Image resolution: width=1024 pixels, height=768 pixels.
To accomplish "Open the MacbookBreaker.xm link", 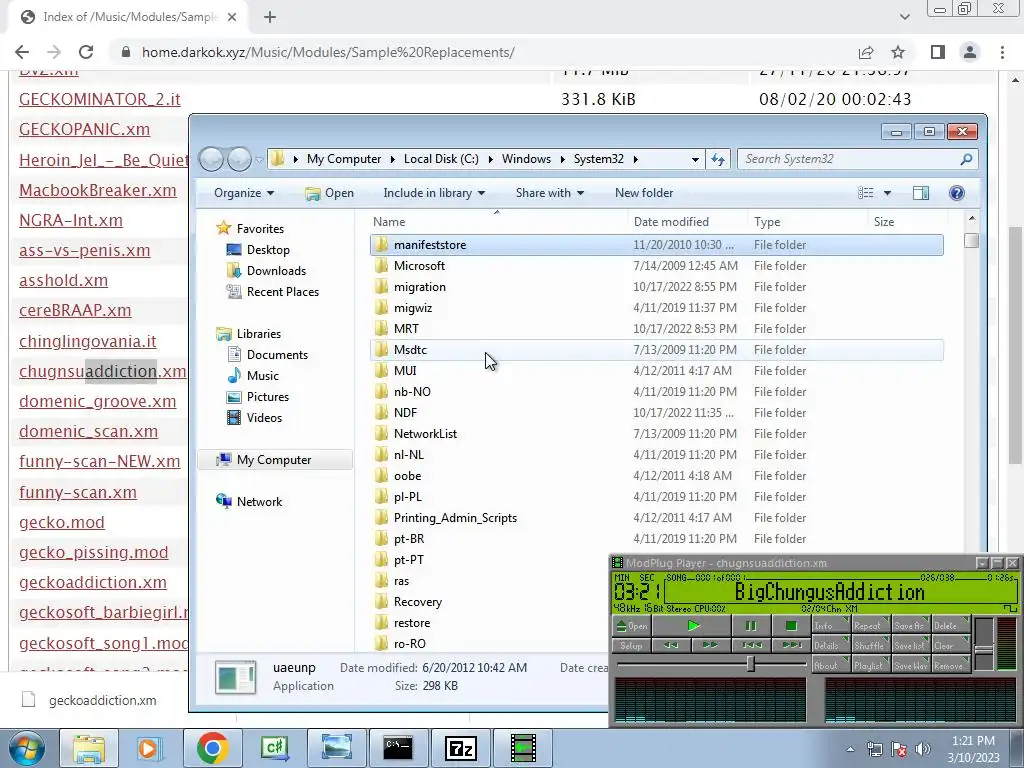I will (97, 190).
